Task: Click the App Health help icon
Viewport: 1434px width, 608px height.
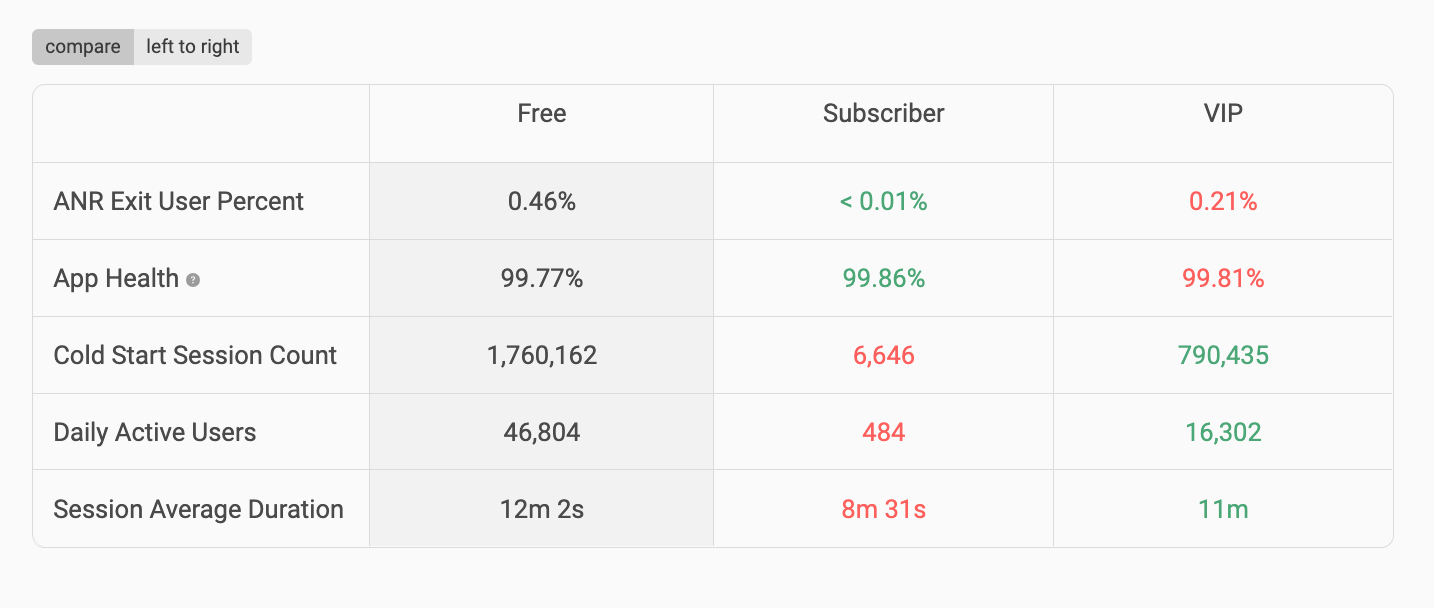Action: [193, 280]
